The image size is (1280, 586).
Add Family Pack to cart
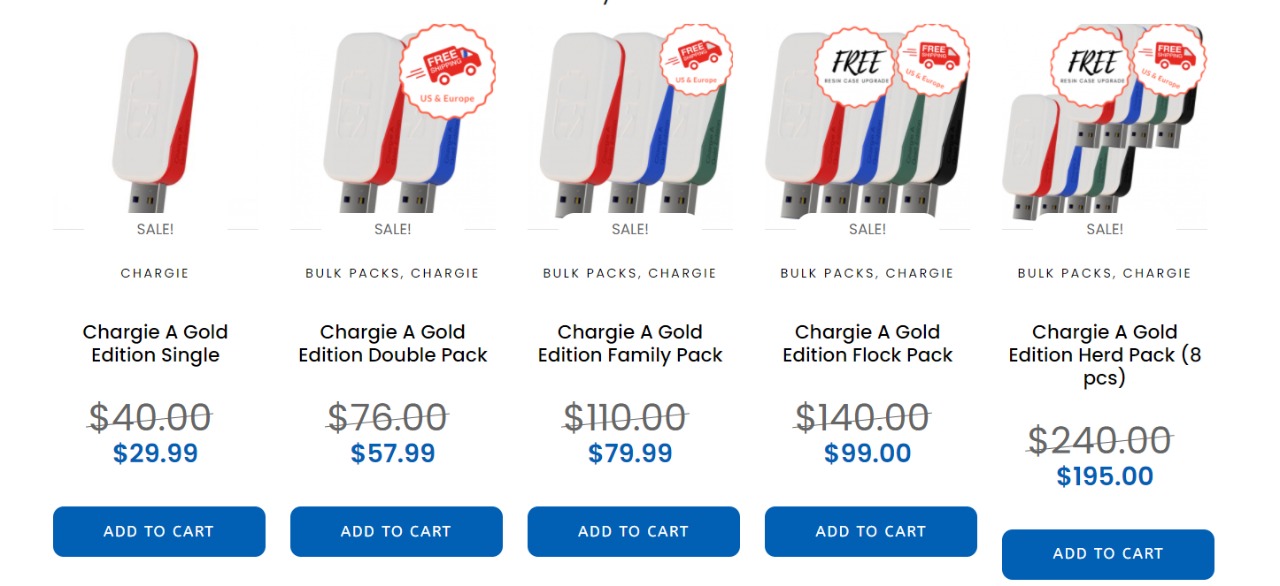coord(633,531)
